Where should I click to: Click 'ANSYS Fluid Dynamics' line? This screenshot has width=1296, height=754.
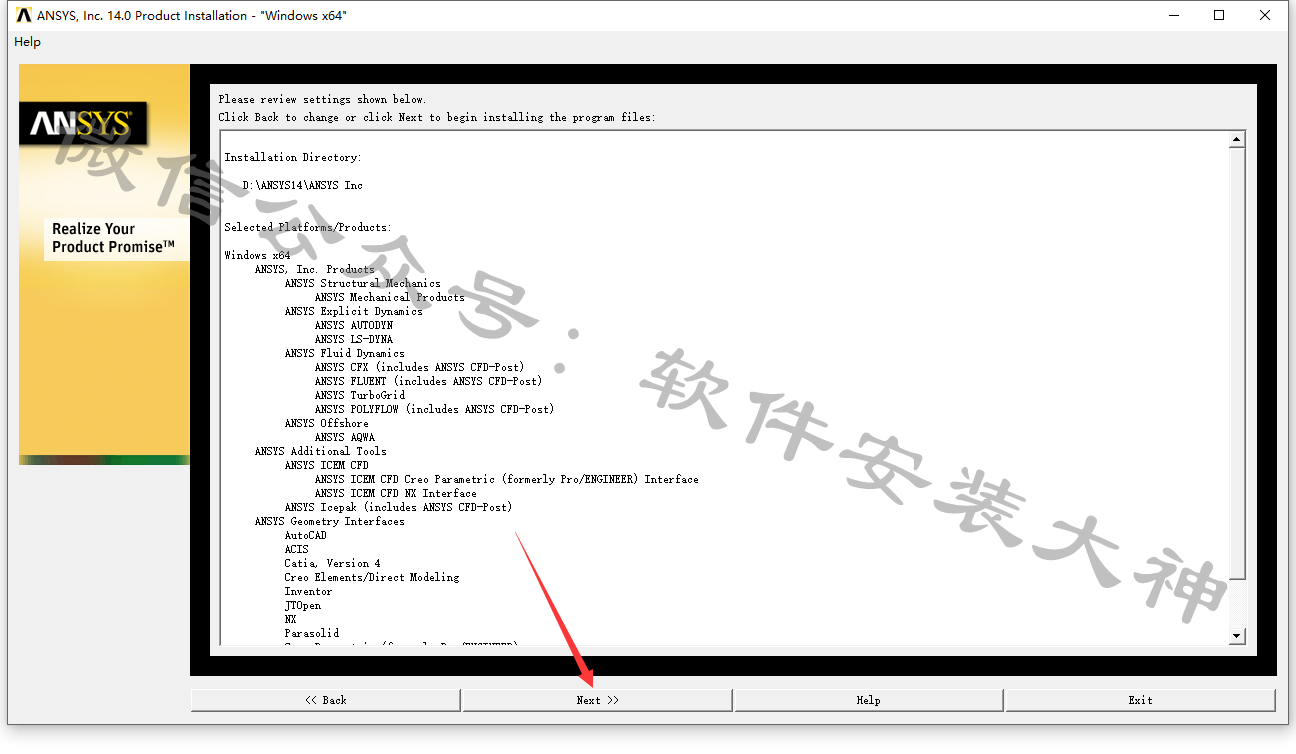(344, 353)
